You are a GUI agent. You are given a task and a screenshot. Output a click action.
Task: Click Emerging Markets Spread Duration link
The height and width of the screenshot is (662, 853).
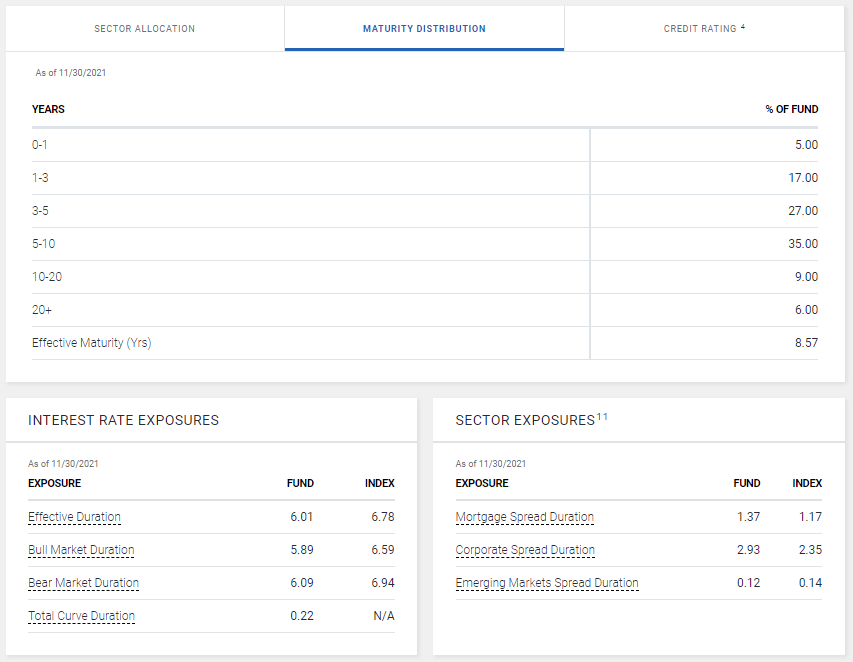coord(546,583)
